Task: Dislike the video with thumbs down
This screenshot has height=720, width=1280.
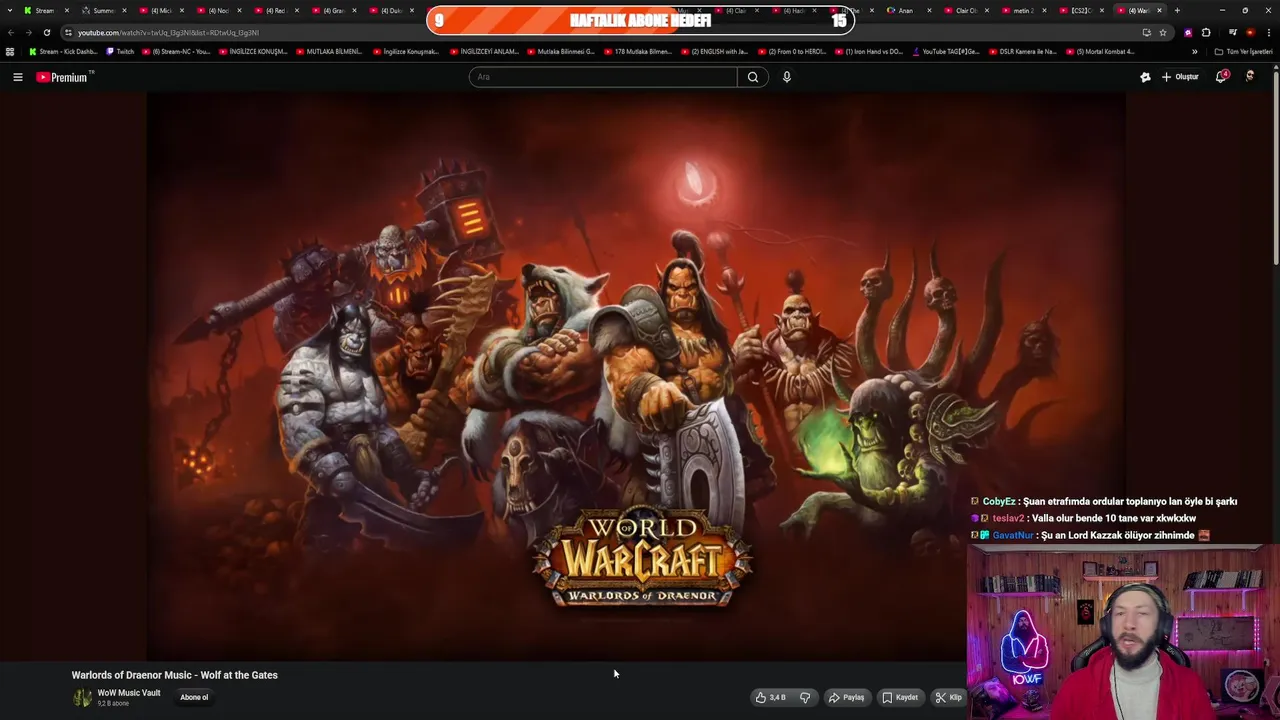Action: tap(805, 697)
